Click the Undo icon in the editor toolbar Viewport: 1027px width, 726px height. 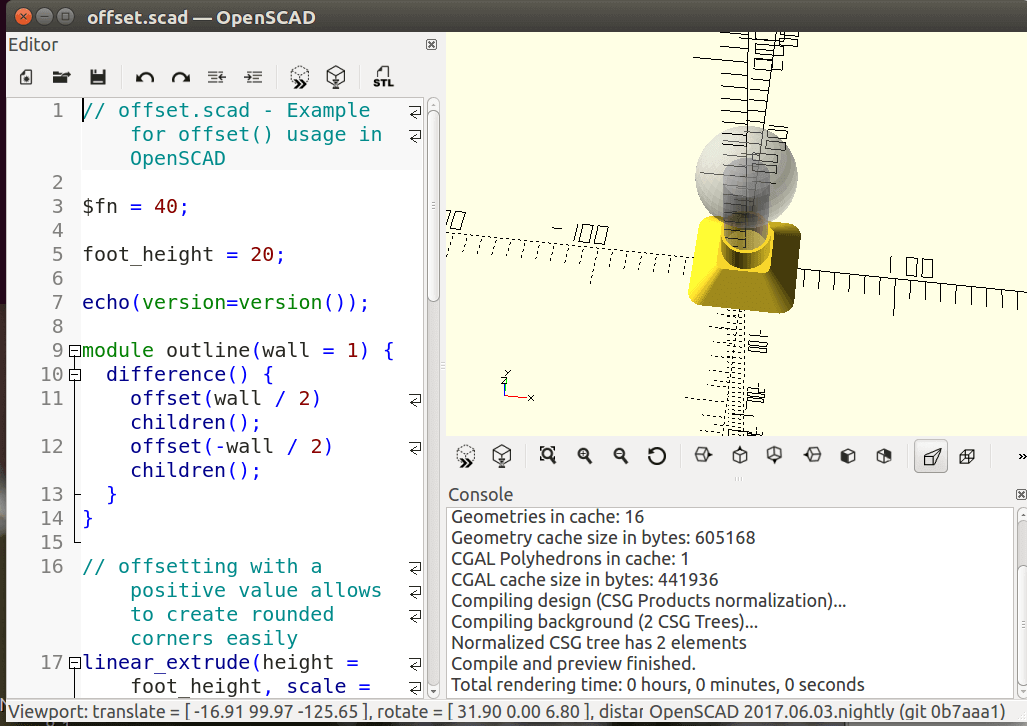145,77
